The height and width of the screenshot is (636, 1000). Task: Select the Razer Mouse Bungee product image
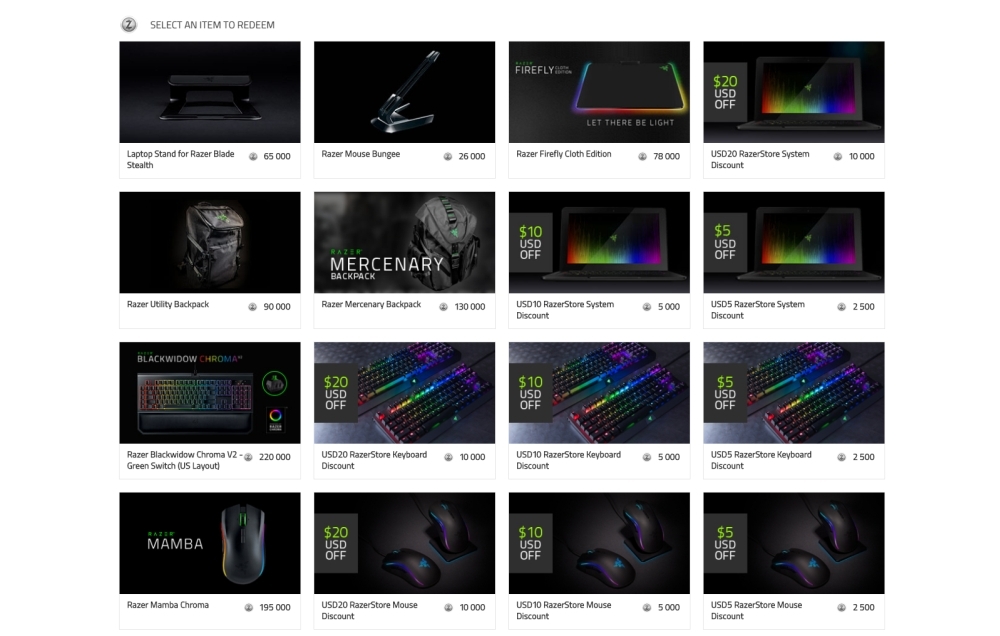click(404, 92)
